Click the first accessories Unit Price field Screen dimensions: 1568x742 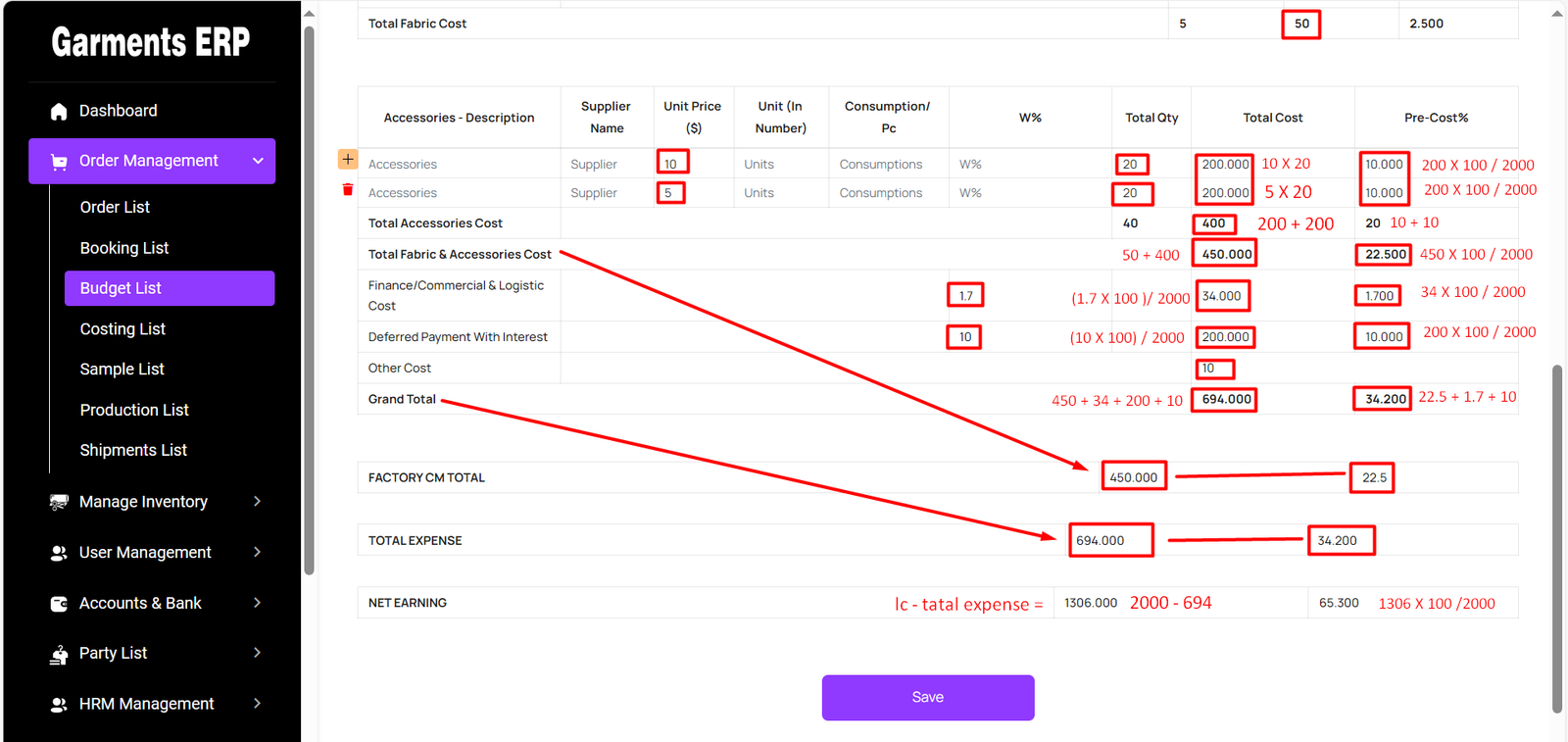coord(672,164)
